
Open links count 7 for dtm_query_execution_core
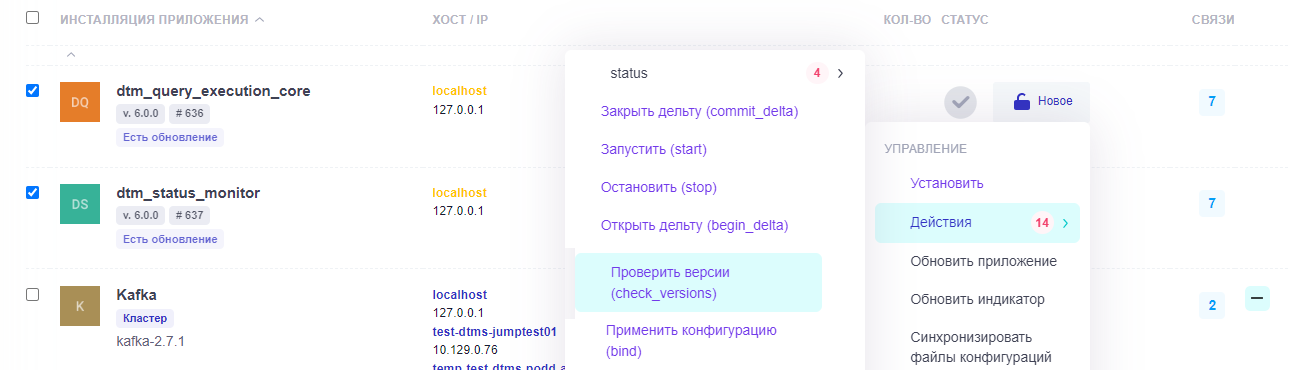coord(1211,102)
